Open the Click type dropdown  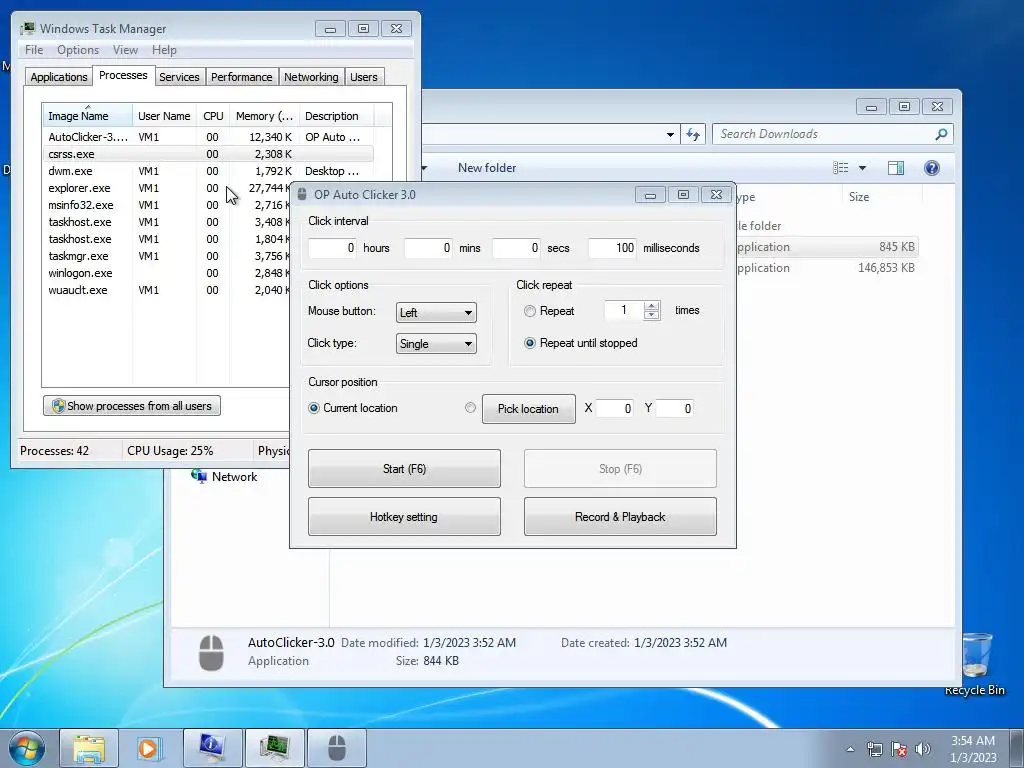pyautogui.click(x=436, y=344)
